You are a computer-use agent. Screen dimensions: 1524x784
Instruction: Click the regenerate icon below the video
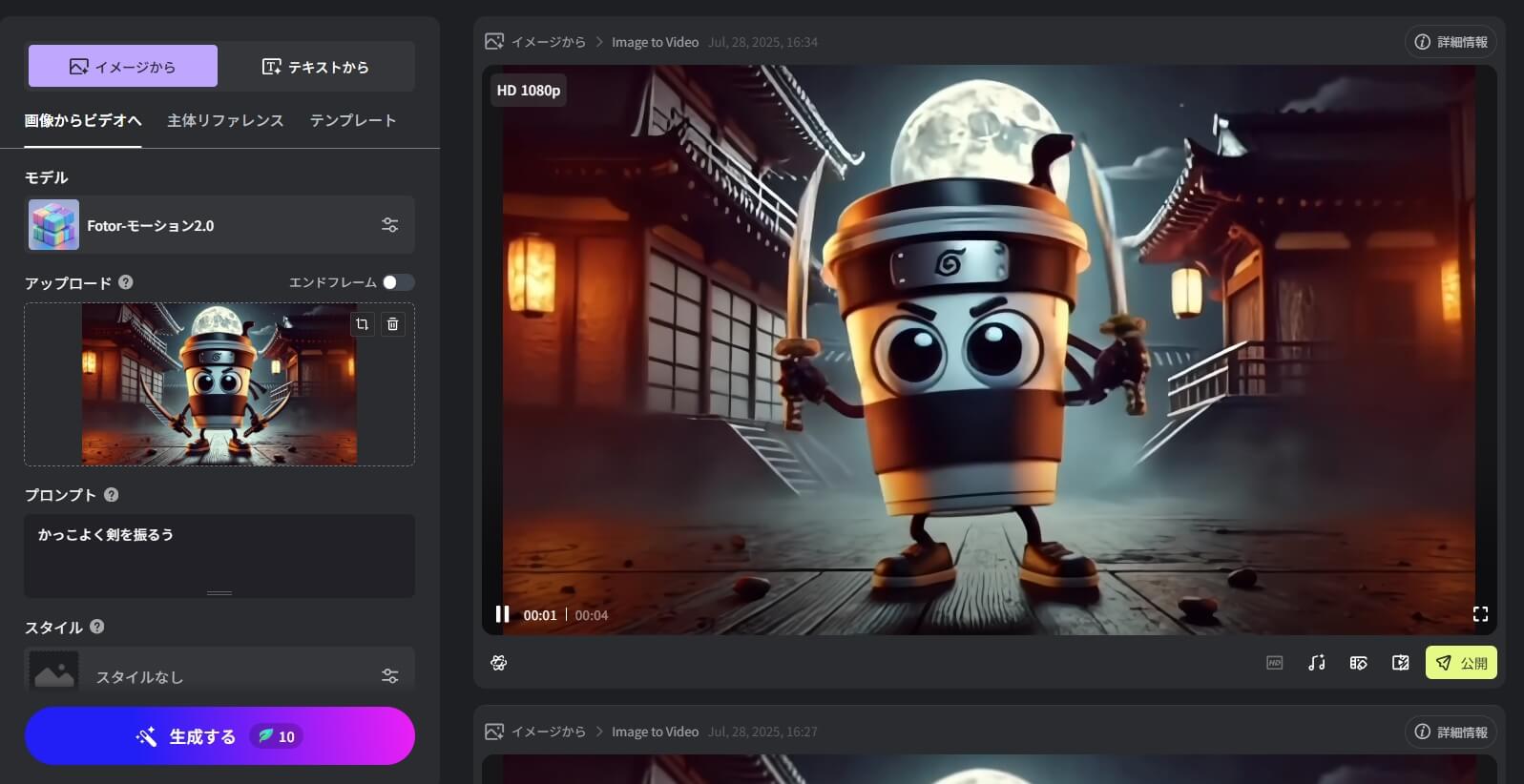(x=498, y=663)
